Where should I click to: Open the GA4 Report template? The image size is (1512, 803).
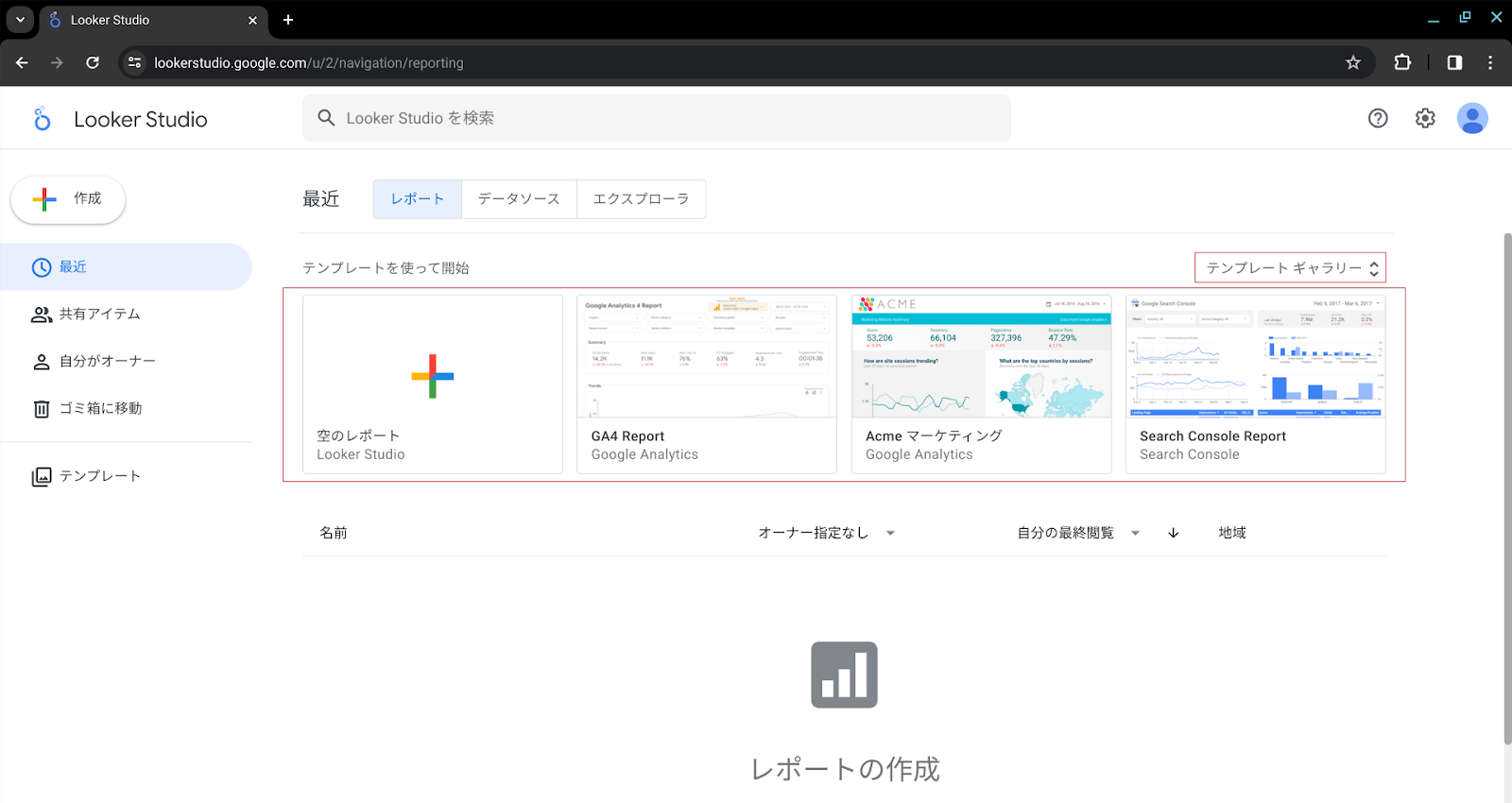click(x=707, y=384)
